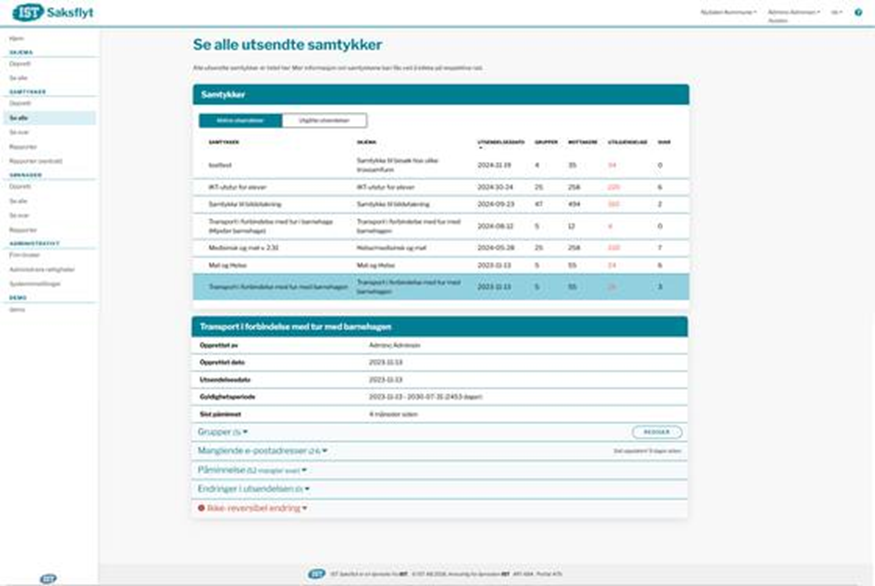Go to Hjem in the sidebar

(x=16, y=38)
